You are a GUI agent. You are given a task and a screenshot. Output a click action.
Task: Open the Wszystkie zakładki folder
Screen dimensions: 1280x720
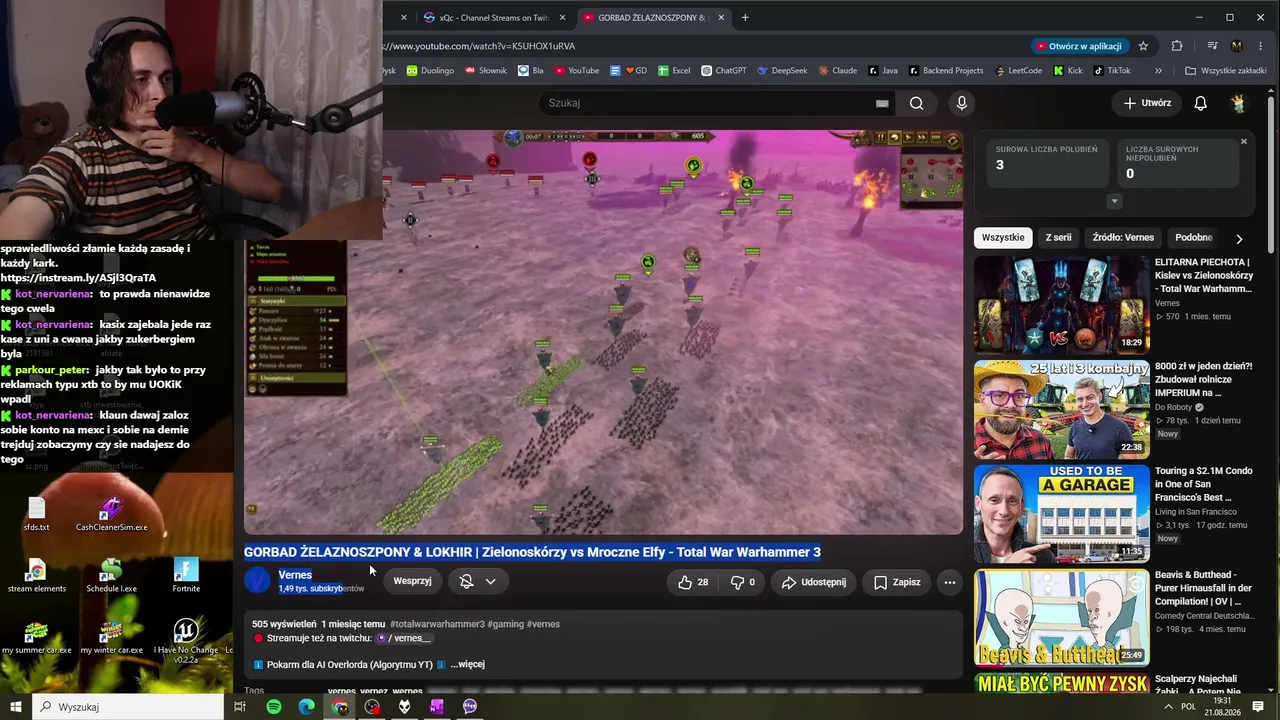point(1225,71)
